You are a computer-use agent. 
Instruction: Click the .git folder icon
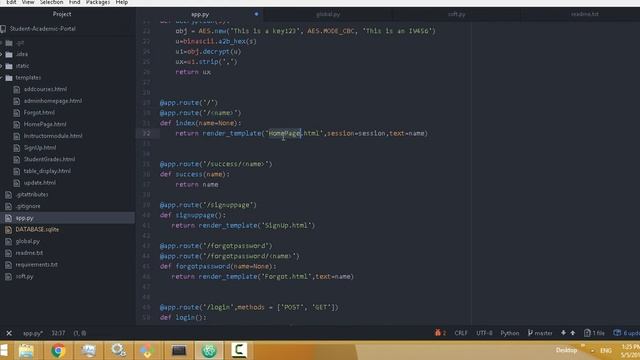click(9, 43)
